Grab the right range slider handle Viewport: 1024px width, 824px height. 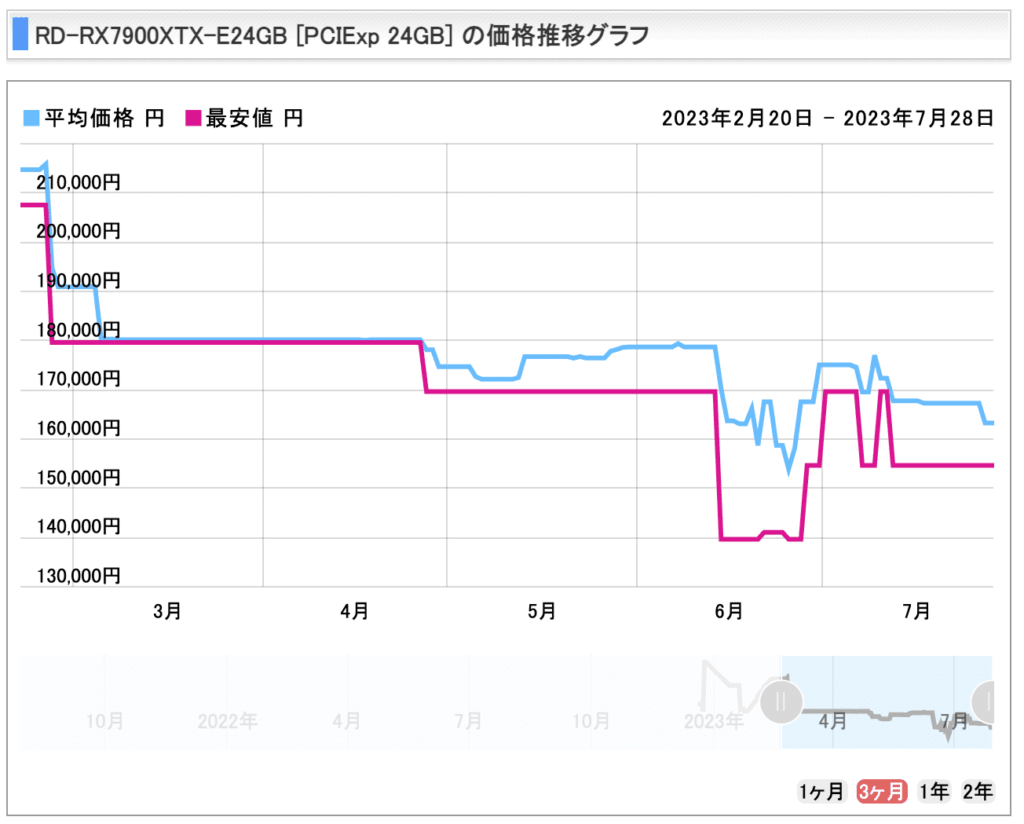988,701
